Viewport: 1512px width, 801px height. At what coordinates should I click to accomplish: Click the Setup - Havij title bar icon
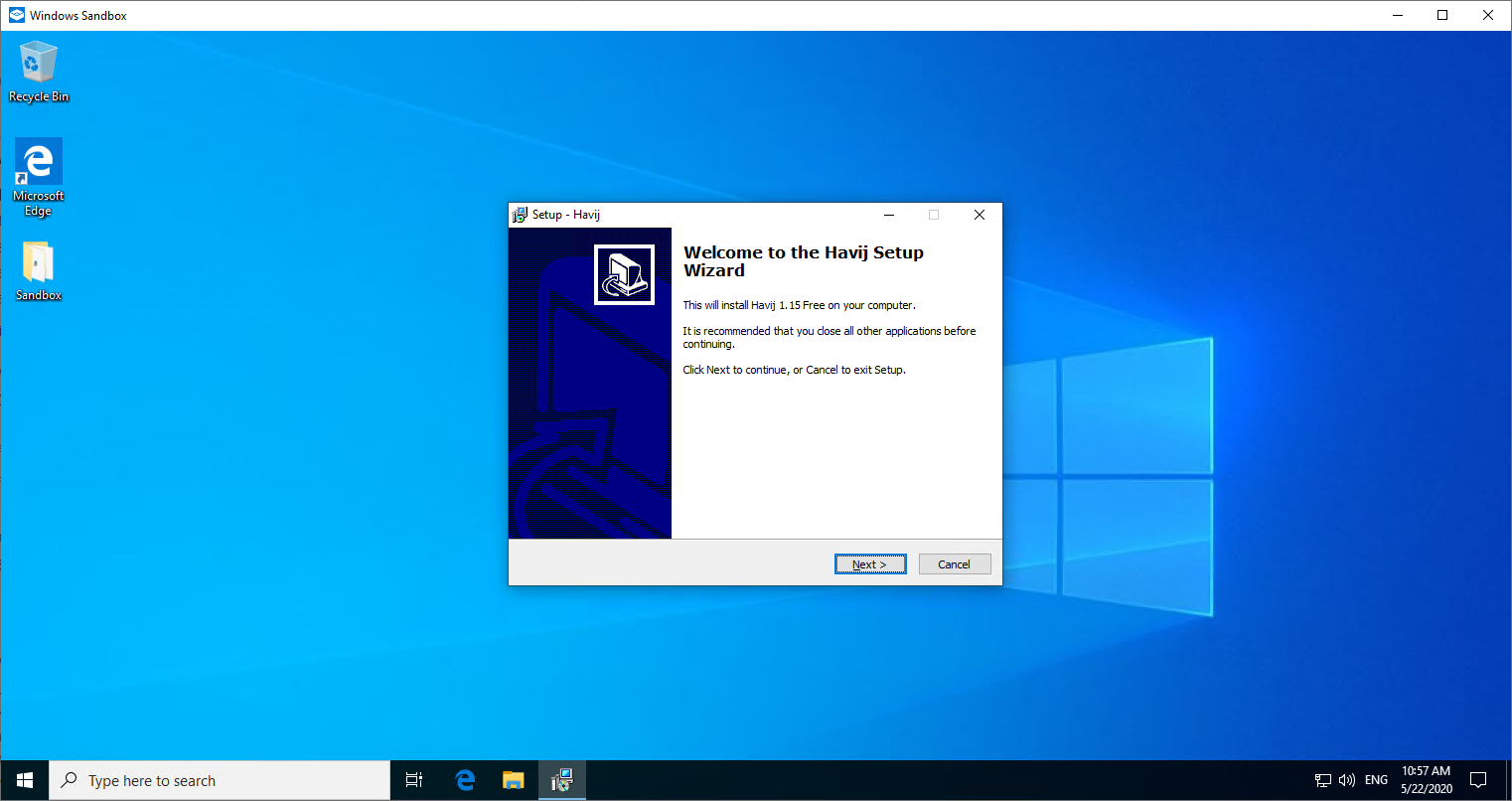(x=520, y=215)
